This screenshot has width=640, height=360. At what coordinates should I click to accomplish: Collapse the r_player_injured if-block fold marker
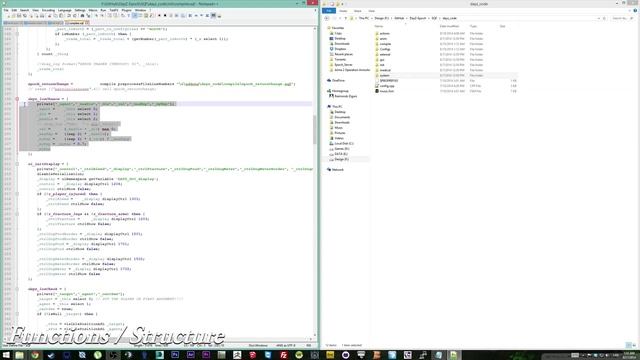point(17,194)
